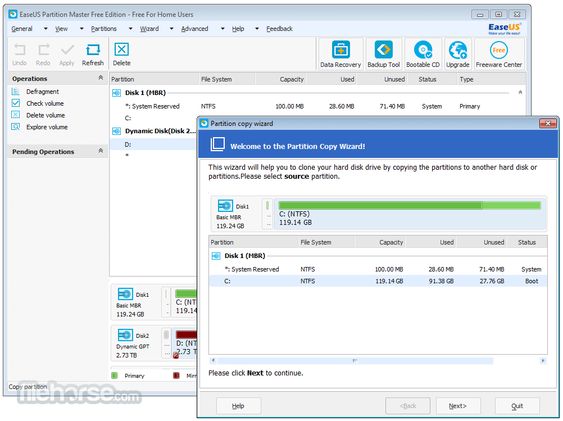
Task: Click the wizard's horizontal scrollbar track
Action: 355,360
